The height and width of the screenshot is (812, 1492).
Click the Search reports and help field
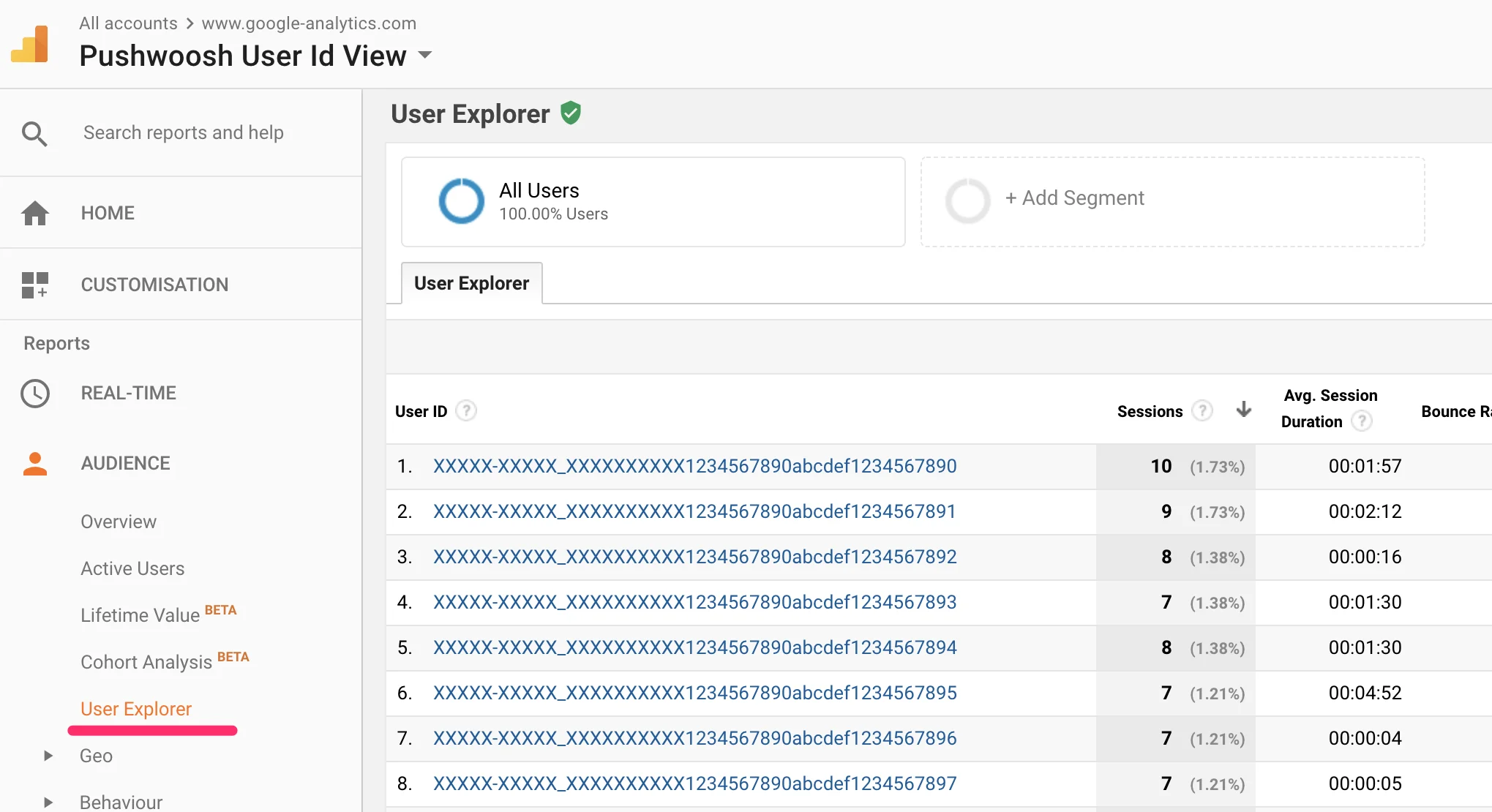pos(183,132)
